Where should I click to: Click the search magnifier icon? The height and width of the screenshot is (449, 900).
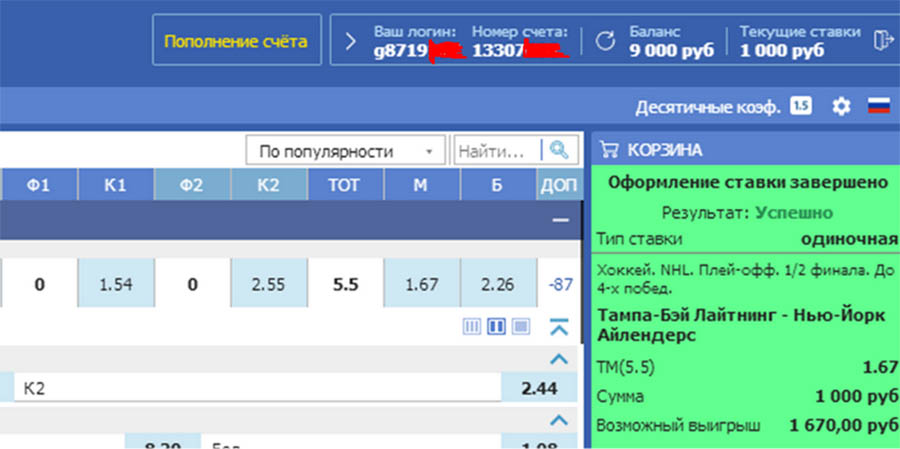(x=560, y=151)
